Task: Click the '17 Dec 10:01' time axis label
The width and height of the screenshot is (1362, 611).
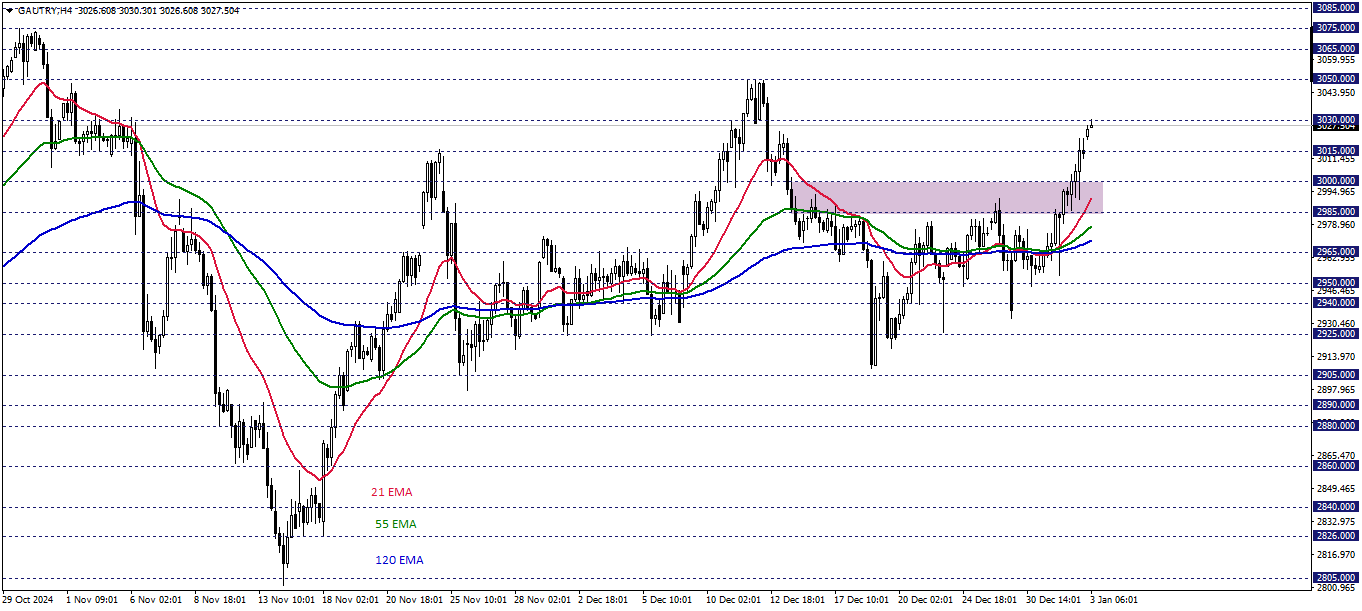Action: (861, 600)
